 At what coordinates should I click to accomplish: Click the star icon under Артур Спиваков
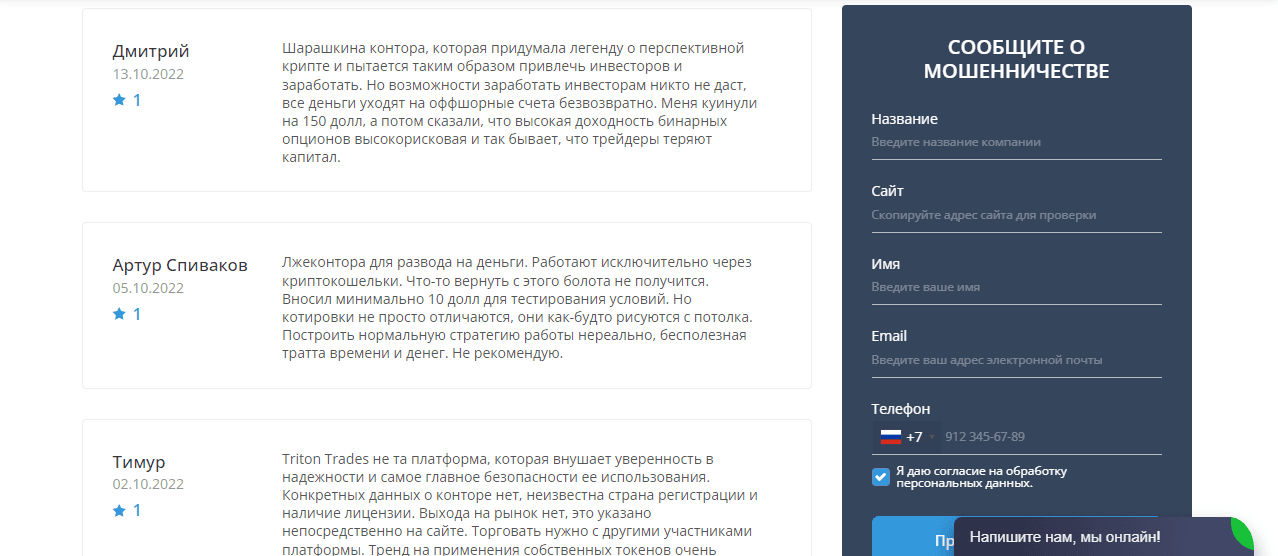[x=119, y=314]
